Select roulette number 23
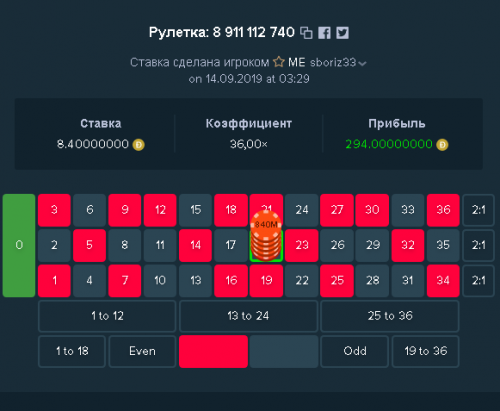This screenshot has width=500, height=411. (x=302, y=245)
